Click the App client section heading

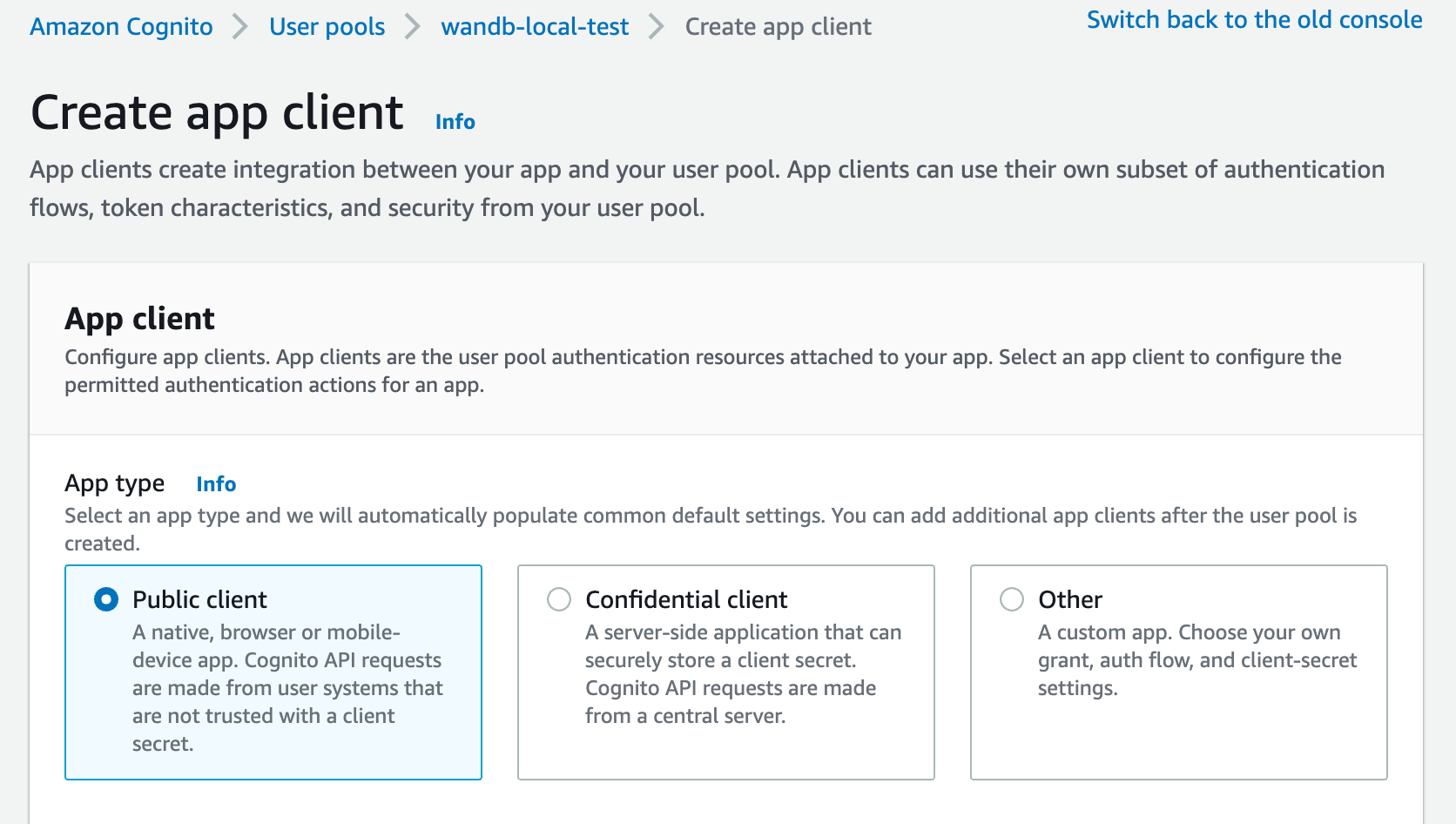(139, 319)
